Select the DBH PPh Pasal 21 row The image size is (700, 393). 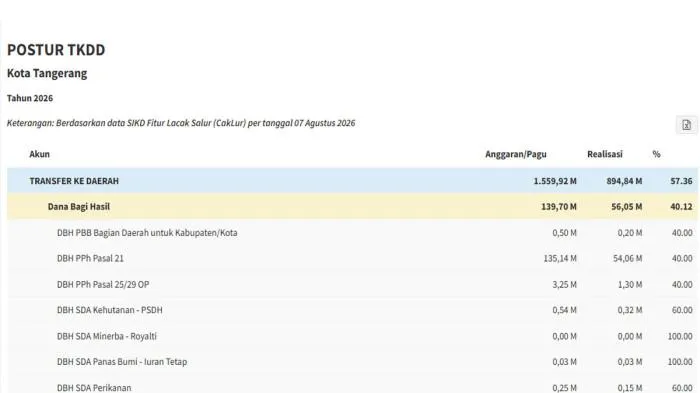[352, 258]
